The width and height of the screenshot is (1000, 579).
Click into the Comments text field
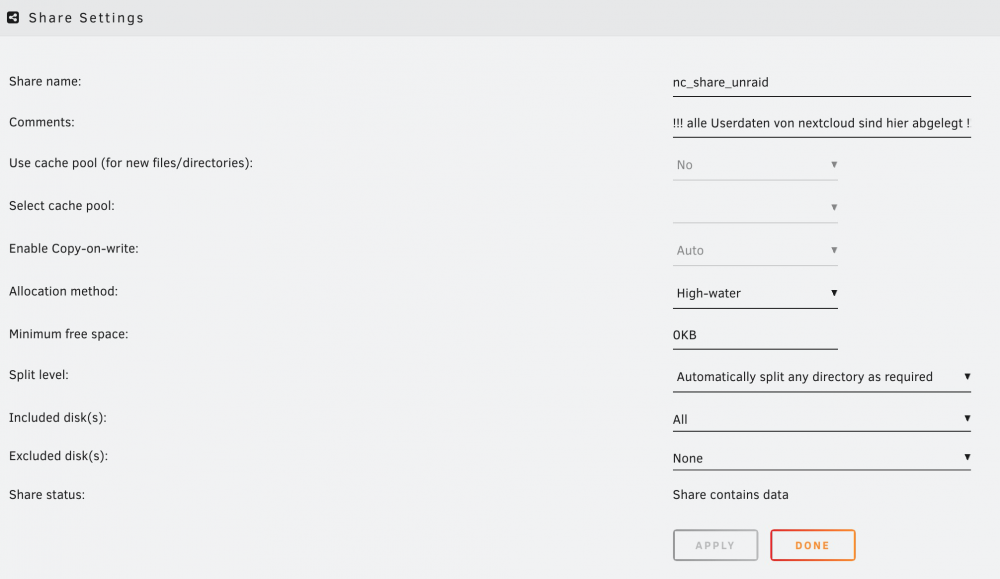(x=821, y=123)
